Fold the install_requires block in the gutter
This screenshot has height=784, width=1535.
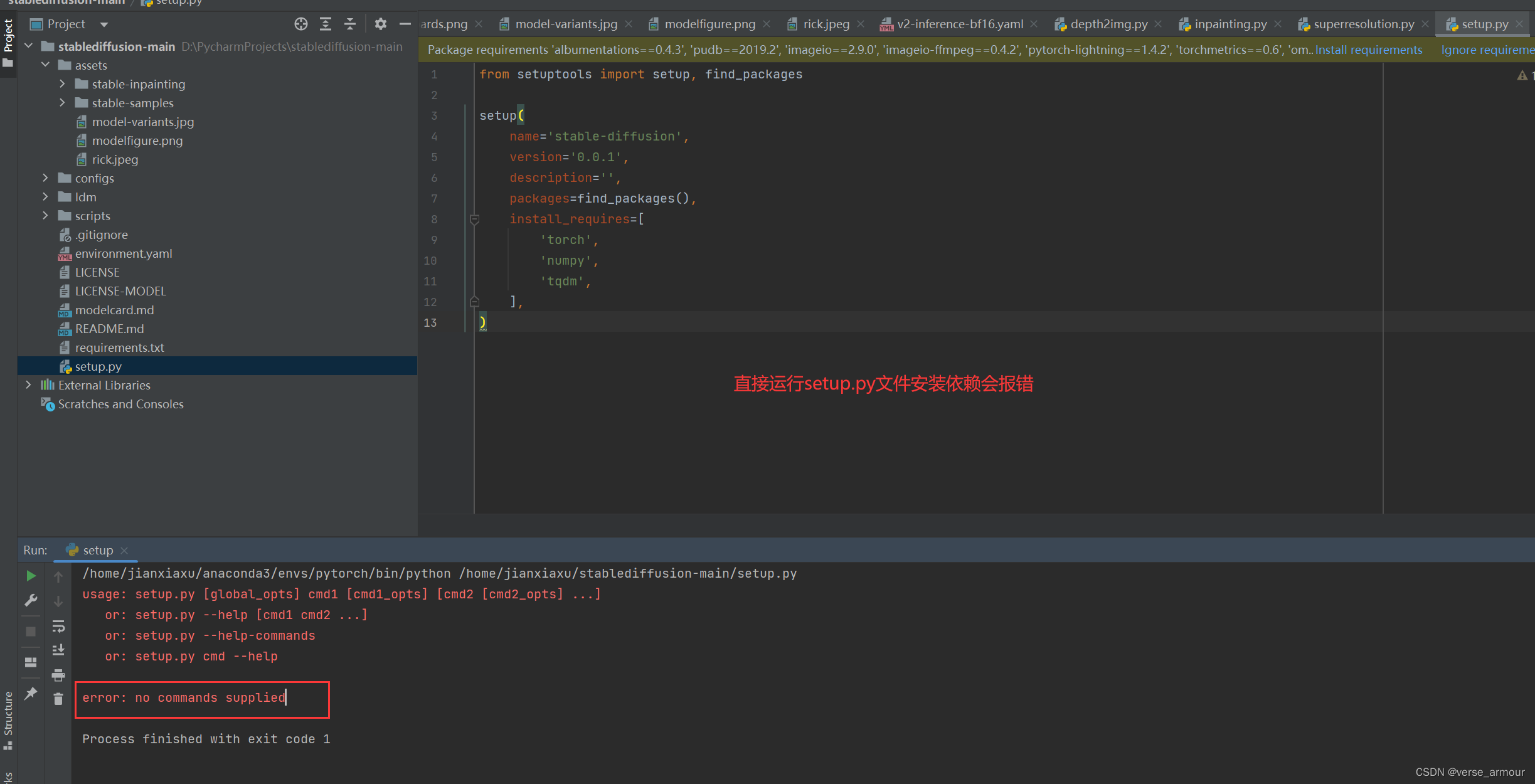474,220
